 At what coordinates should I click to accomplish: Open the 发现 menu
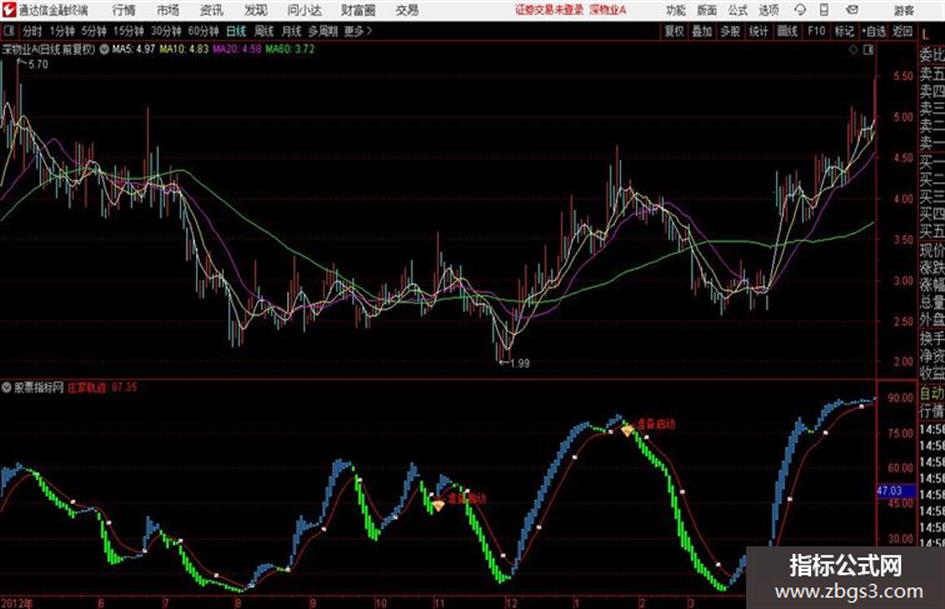tap(256, 10)
